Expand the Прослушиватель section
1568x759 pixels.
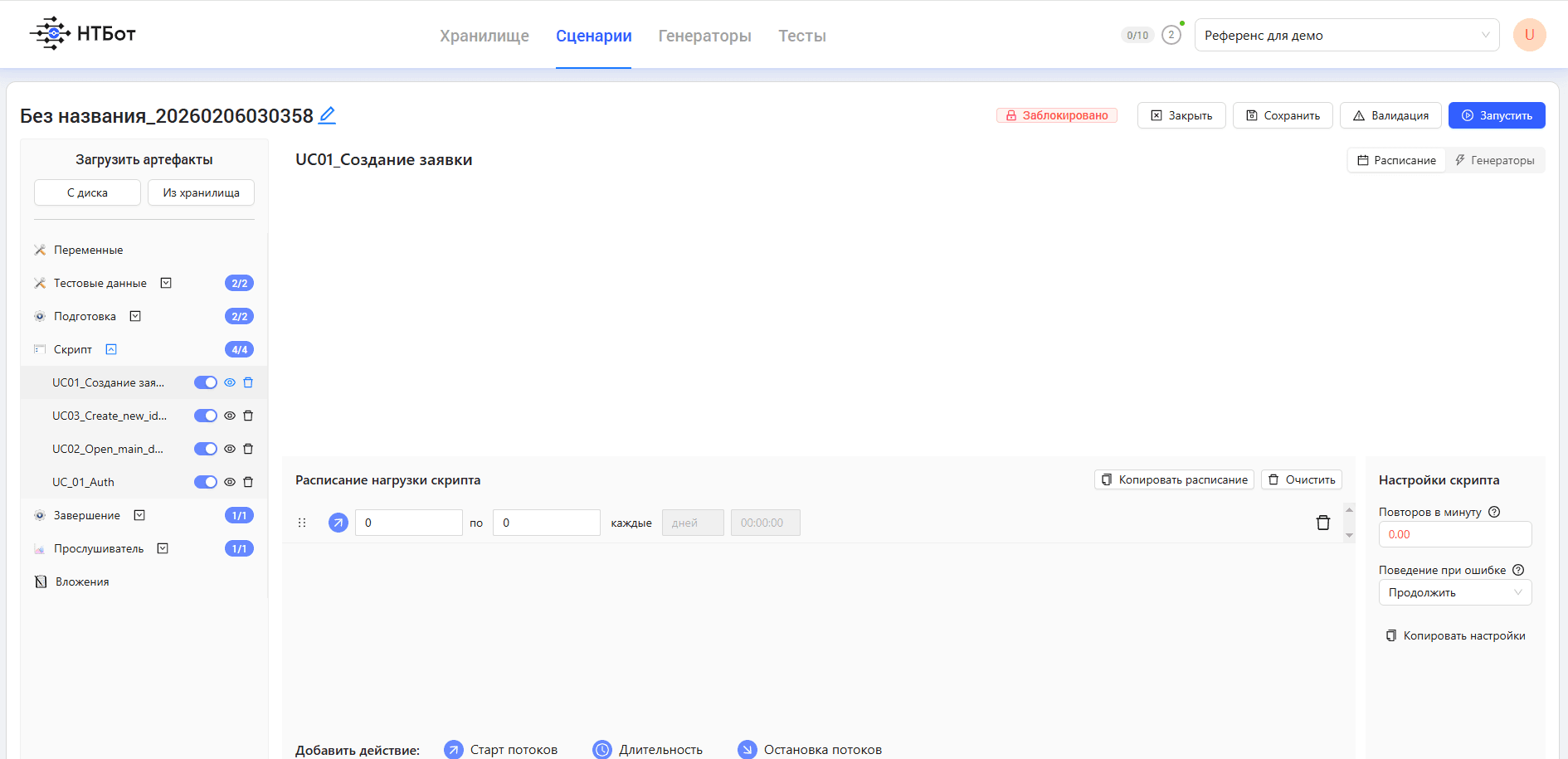tap(163, 548)
